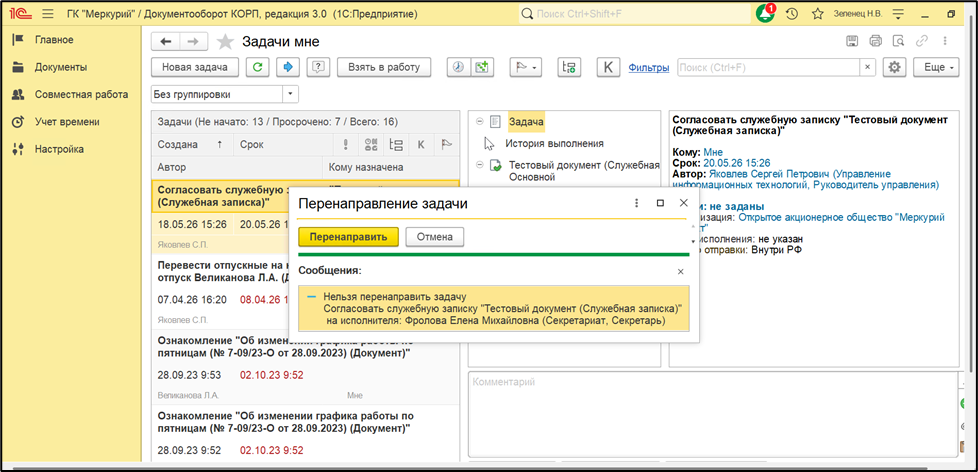Open the history clock icon in title bar

pyautogui.click(x=792, y=14)
